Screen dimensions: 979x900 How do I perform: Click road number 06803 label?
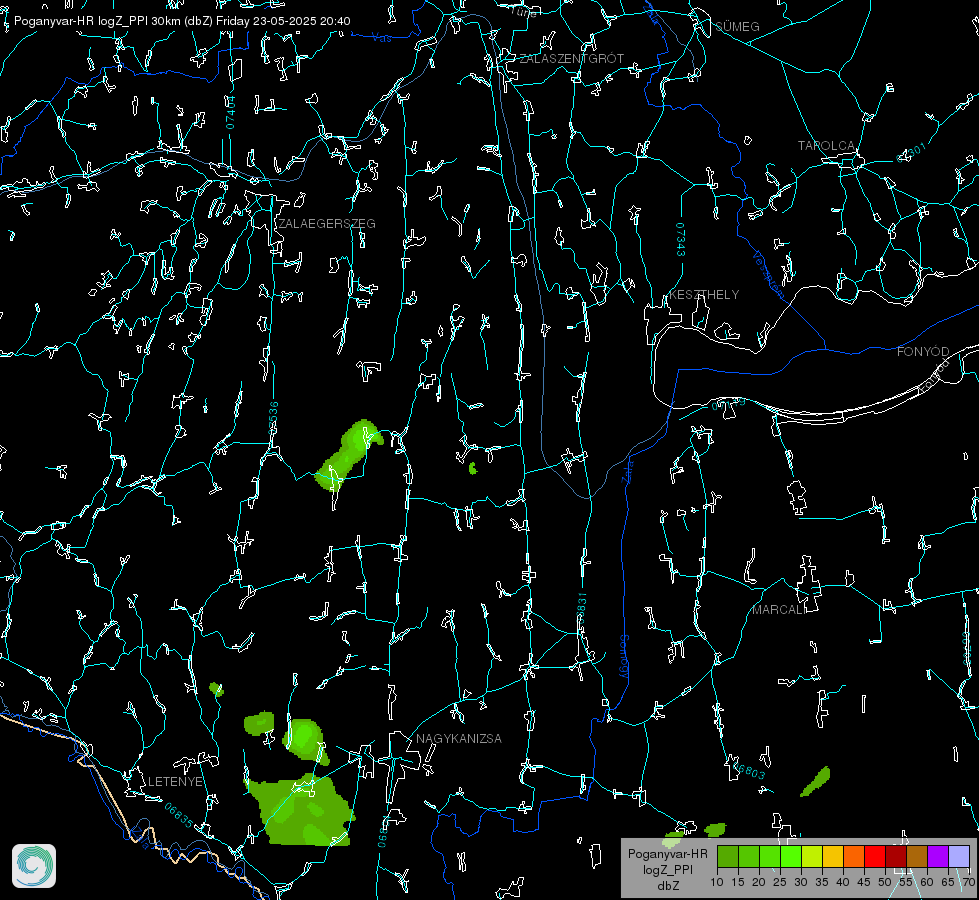tap(748, 769)
